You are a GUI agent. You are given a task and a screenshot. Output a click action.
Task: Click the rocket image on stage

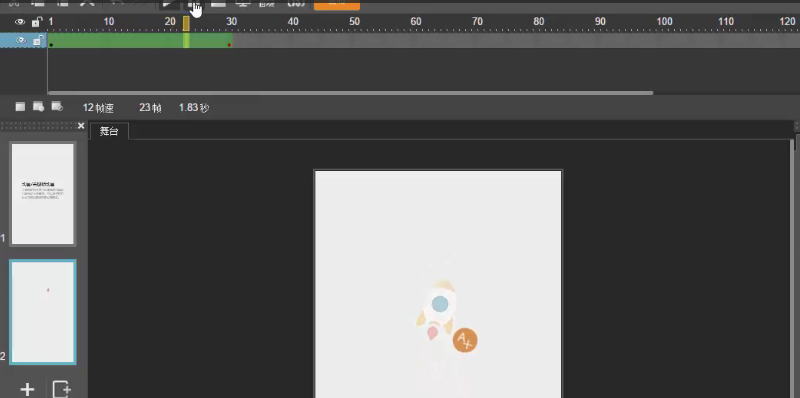pos(438,310)
